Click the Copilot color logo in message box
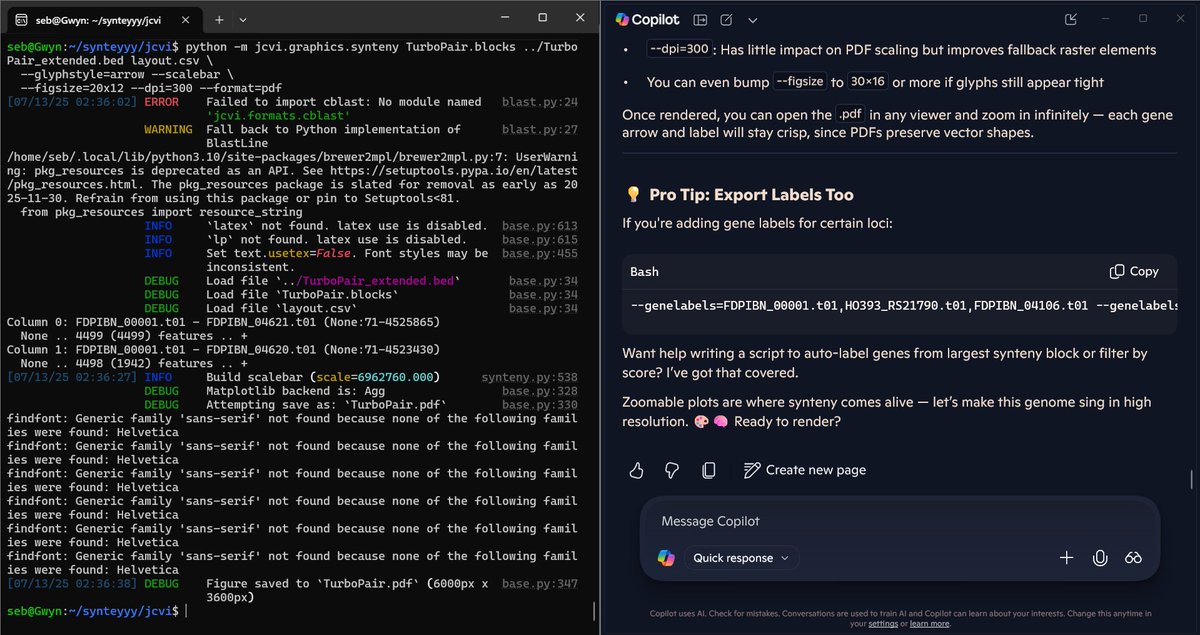The image size is (1200, 635). coord(666,558)
